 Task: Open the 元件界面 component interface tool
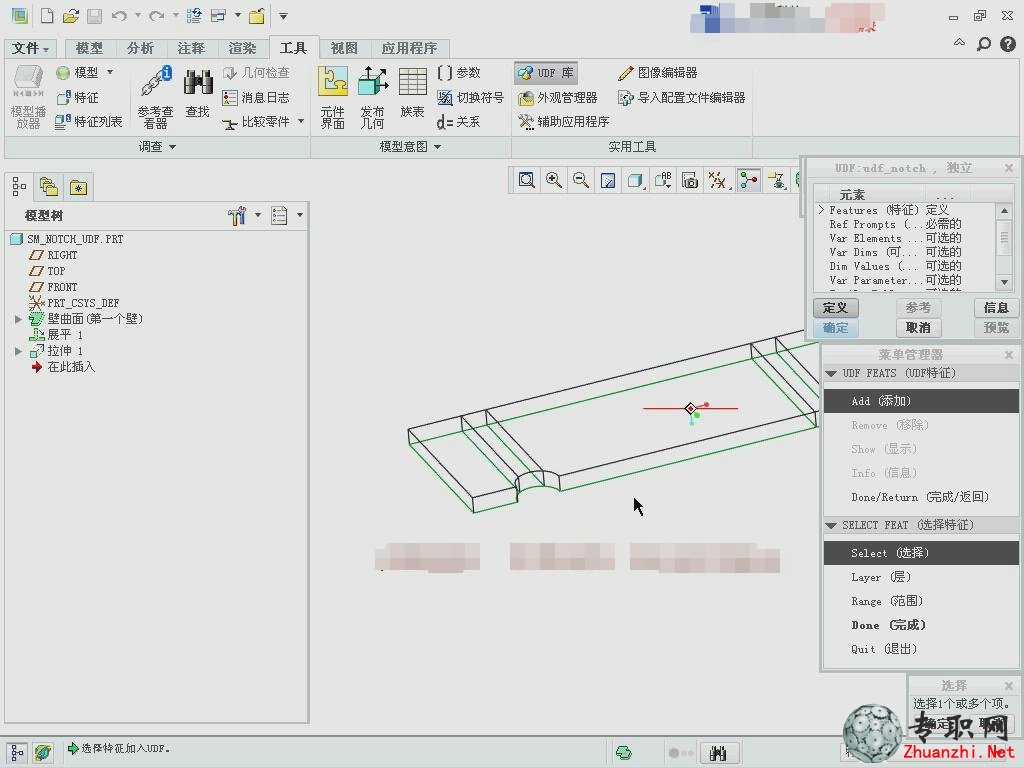coord(332,98)
